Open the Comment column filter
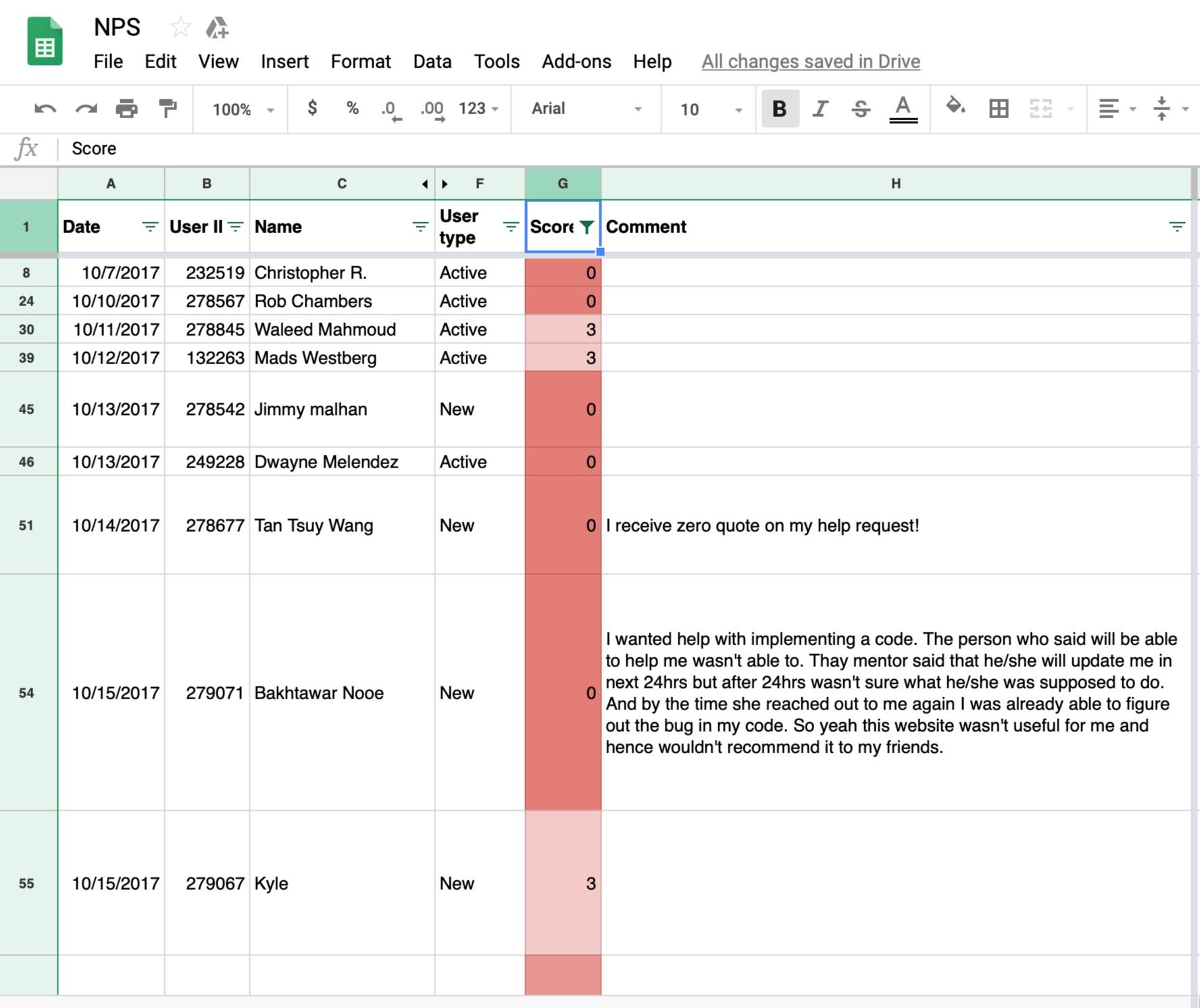The width and height of the screenshot is (1200, 1008). coord(1177,226)
